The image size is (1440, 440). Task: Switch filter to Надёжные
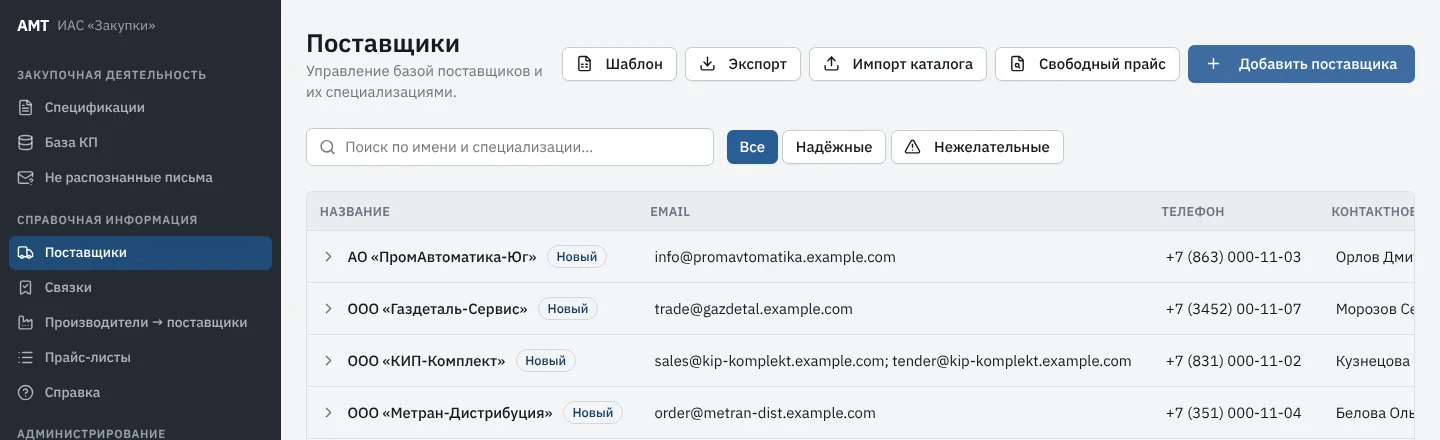(834, 147)
